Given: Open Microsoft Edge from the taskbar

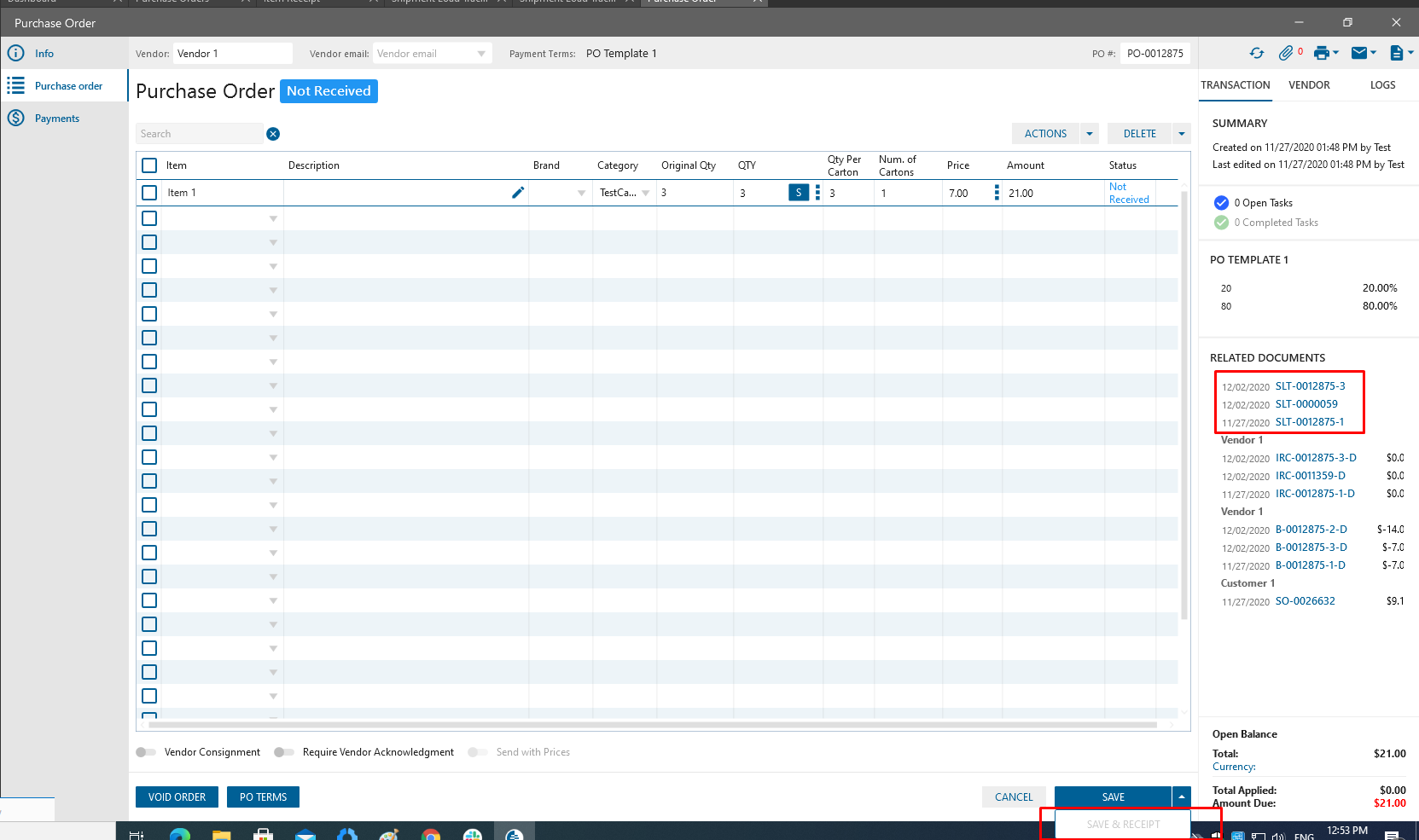Looking at the screenshot, I should [179, 834].
